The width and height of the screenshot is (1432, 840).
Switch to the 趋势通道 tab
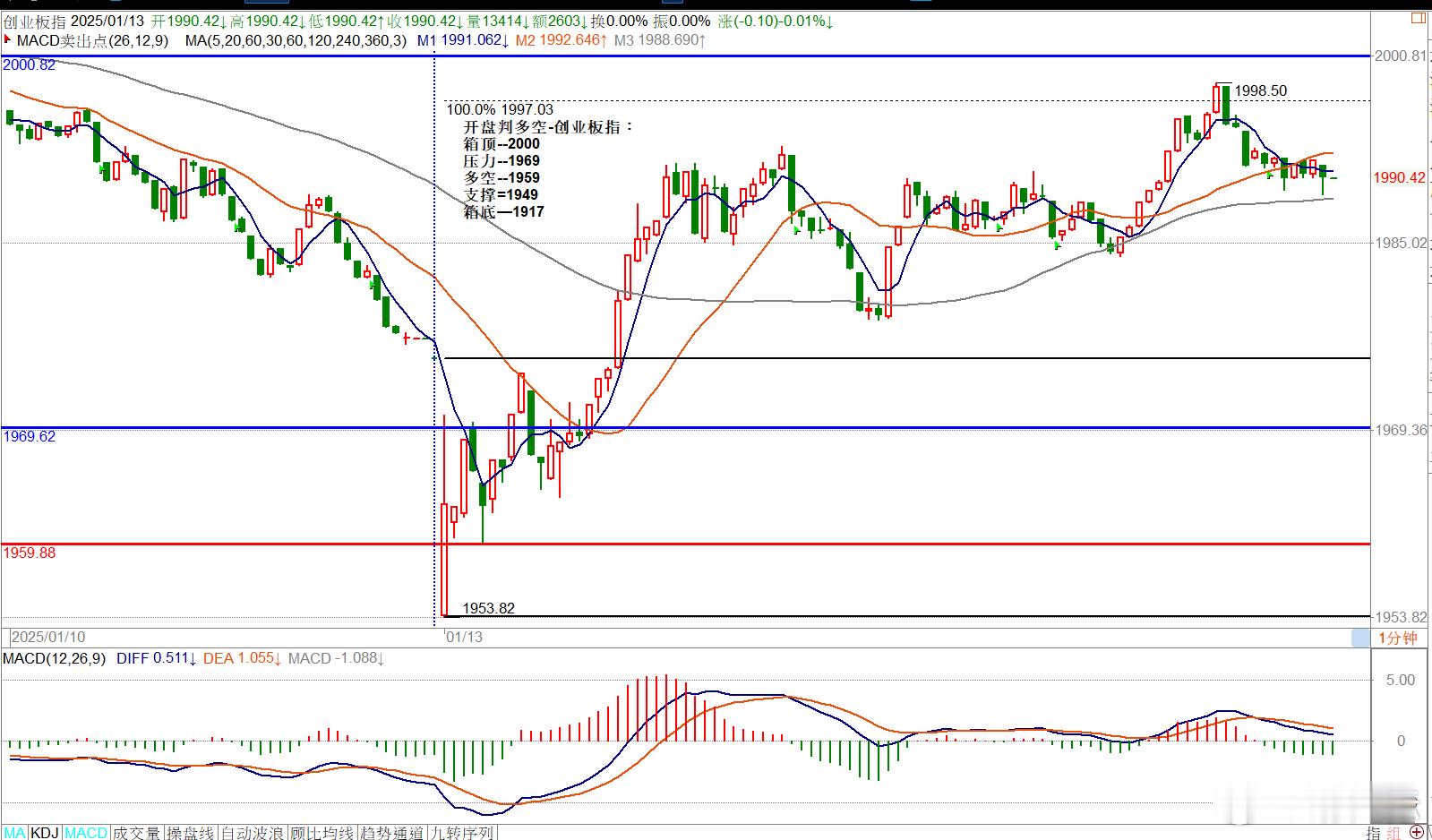pos(391,833)
